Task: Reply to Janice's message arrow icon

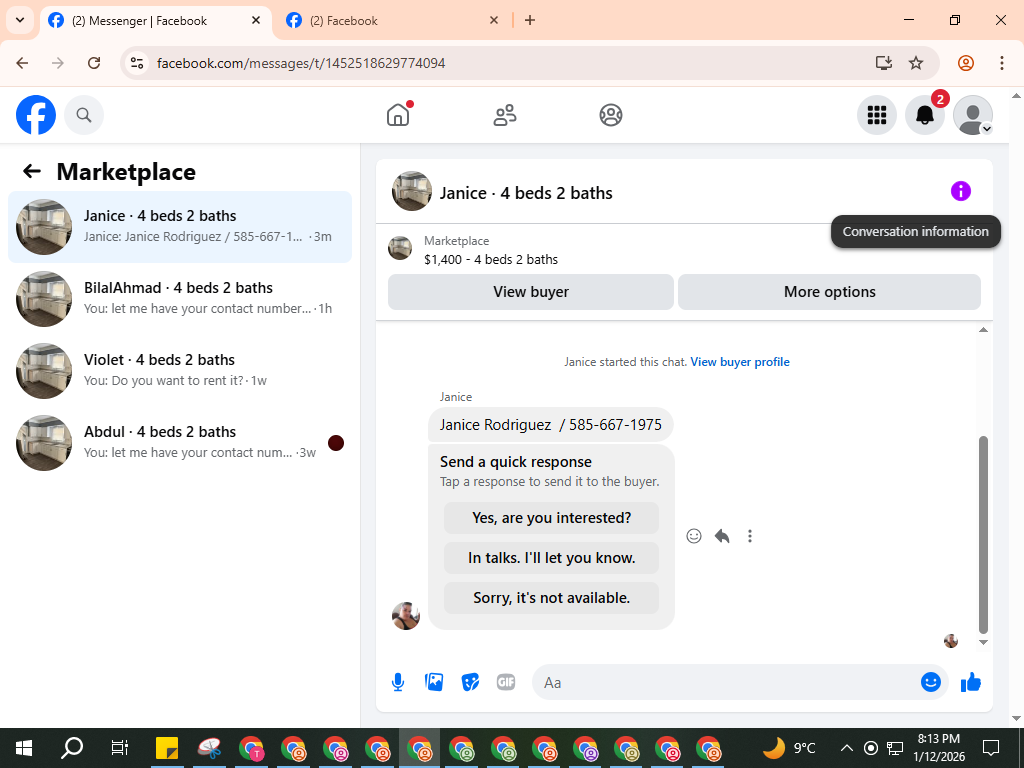Action: (722, 536)
